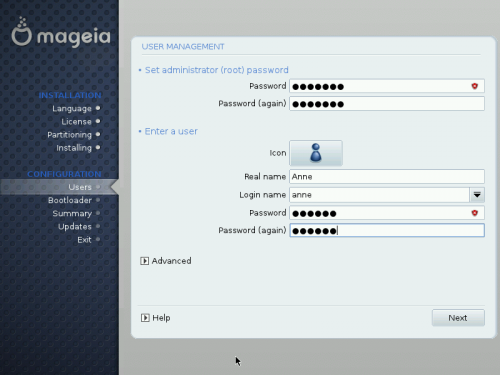Image resolution: width=500 pixels, height=375 pixels.
Task: Expand the Help section
Action: pos(155,318)
